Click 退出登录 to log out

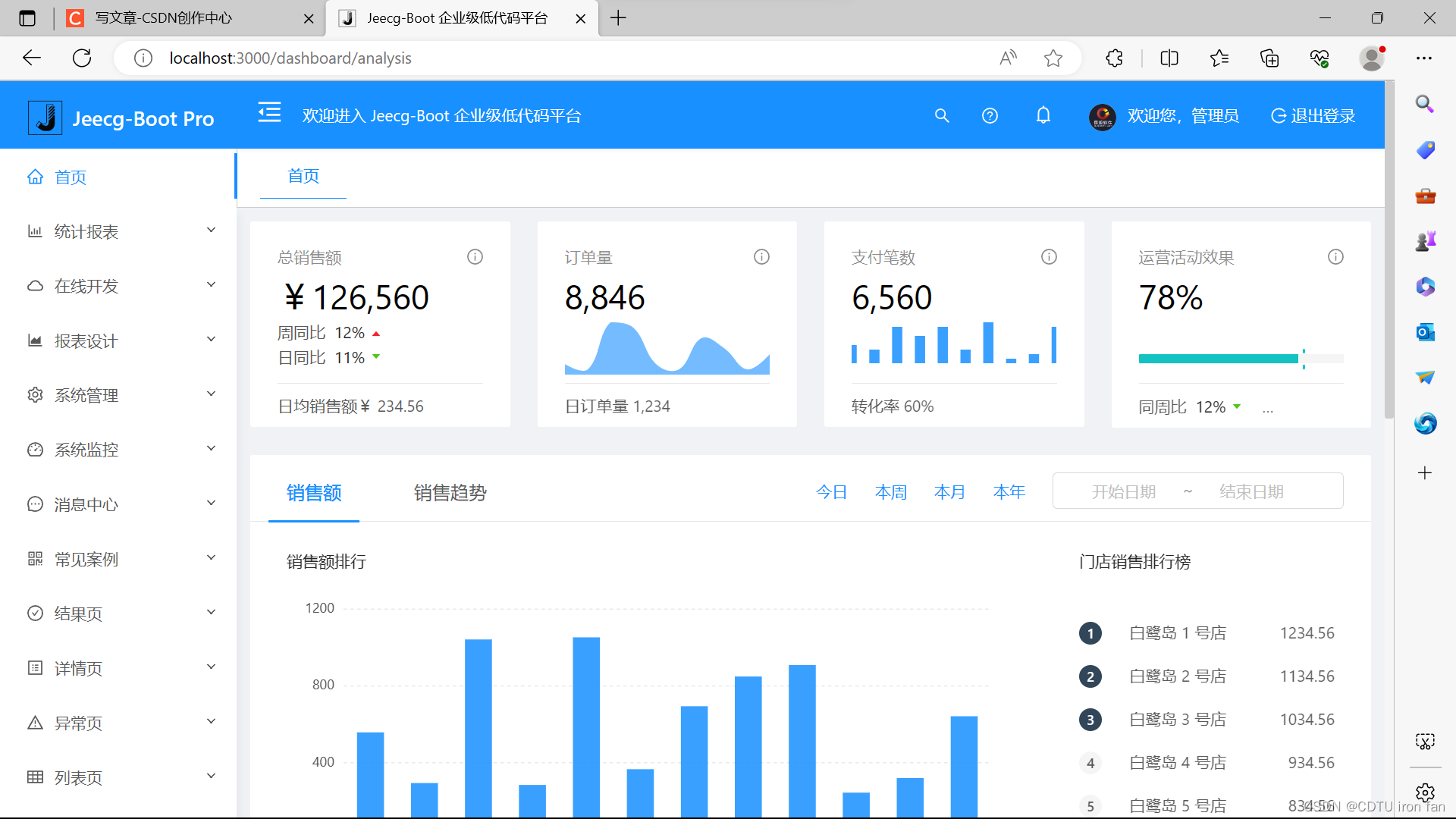(1313, 116)
